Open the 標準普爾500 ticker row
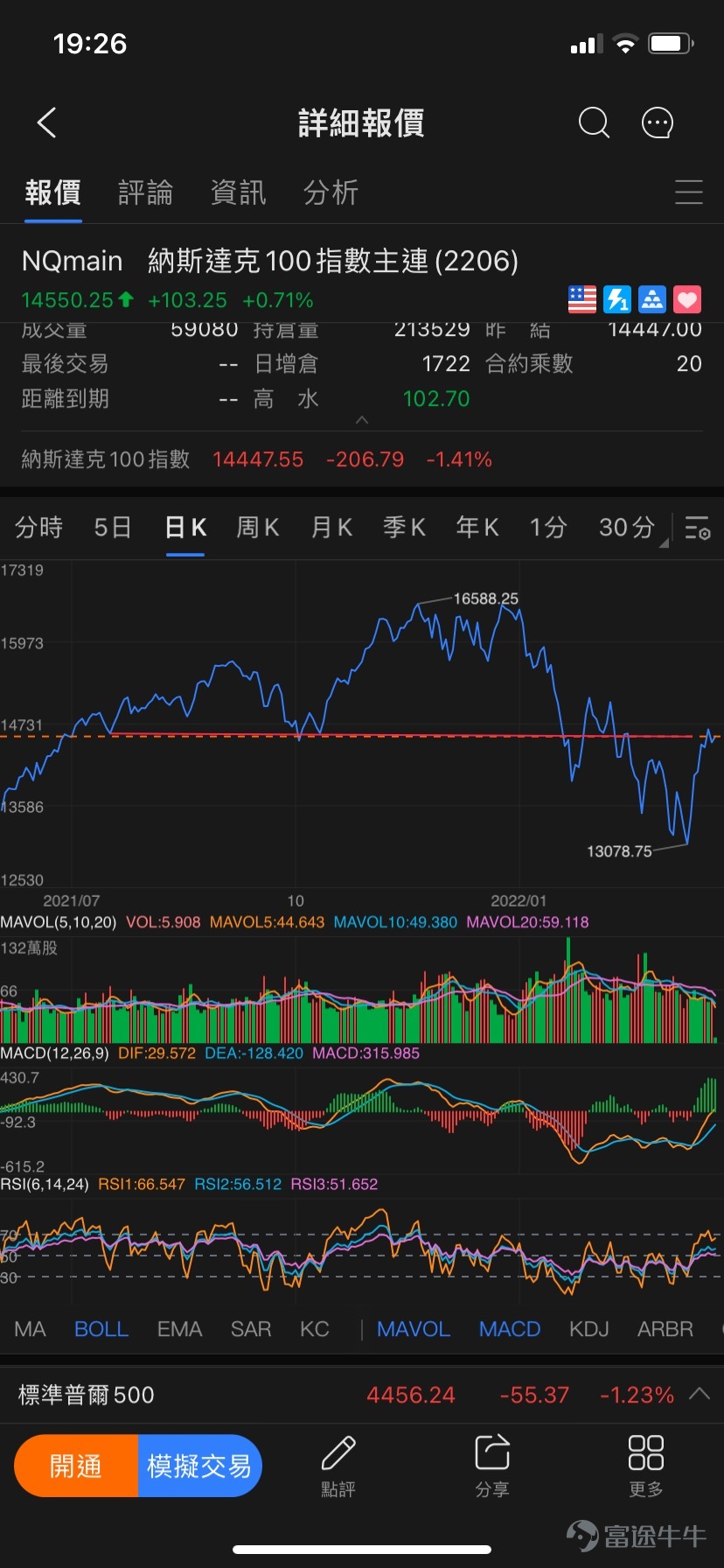Image resolution: width=724 pixels, height=1568 pixels. coord(362,1395)
